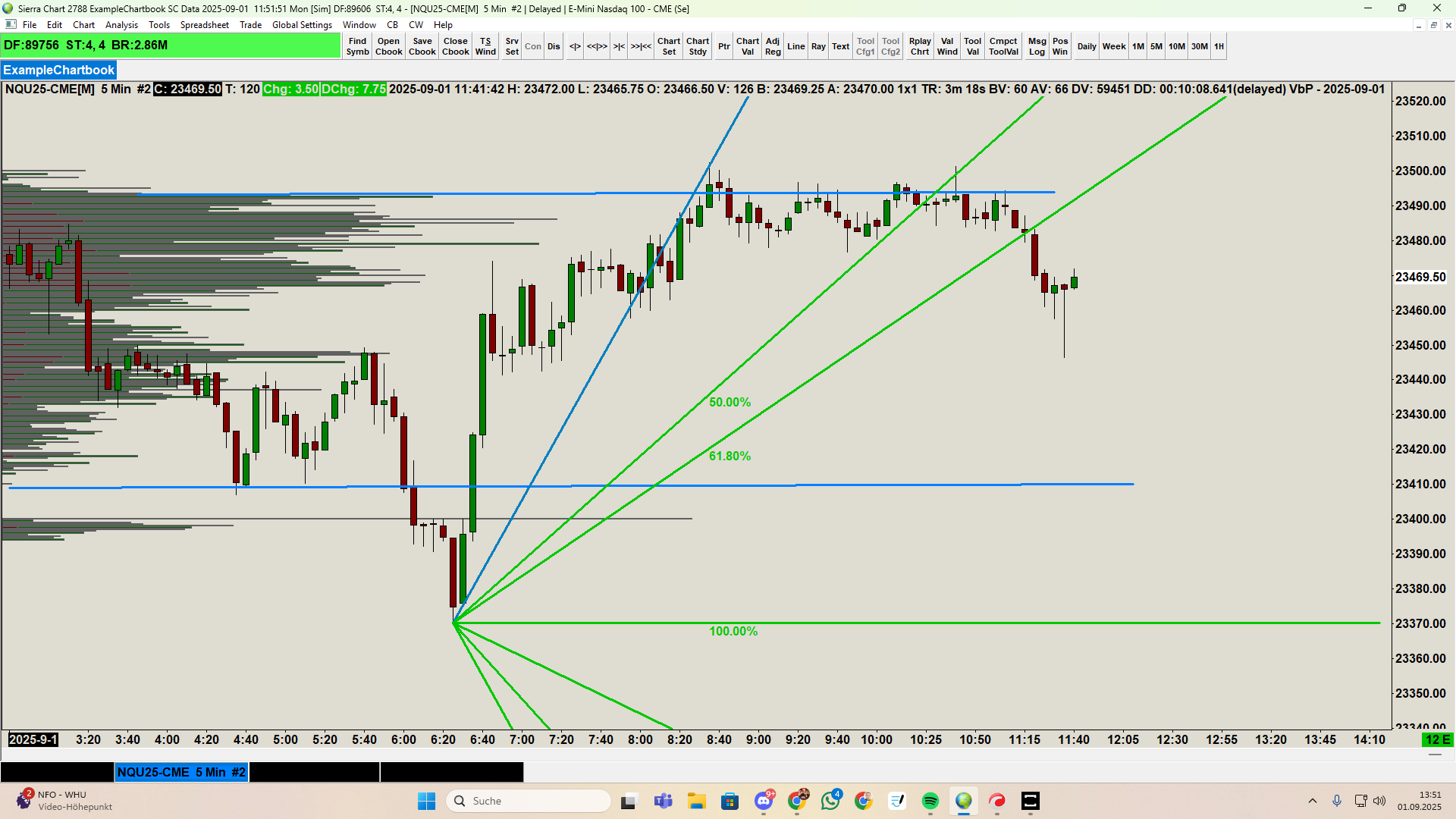Screen dimensions: 1456x819
Task: Toggle Rplay Chrt replay chart
Action: (x=920, y=46)
